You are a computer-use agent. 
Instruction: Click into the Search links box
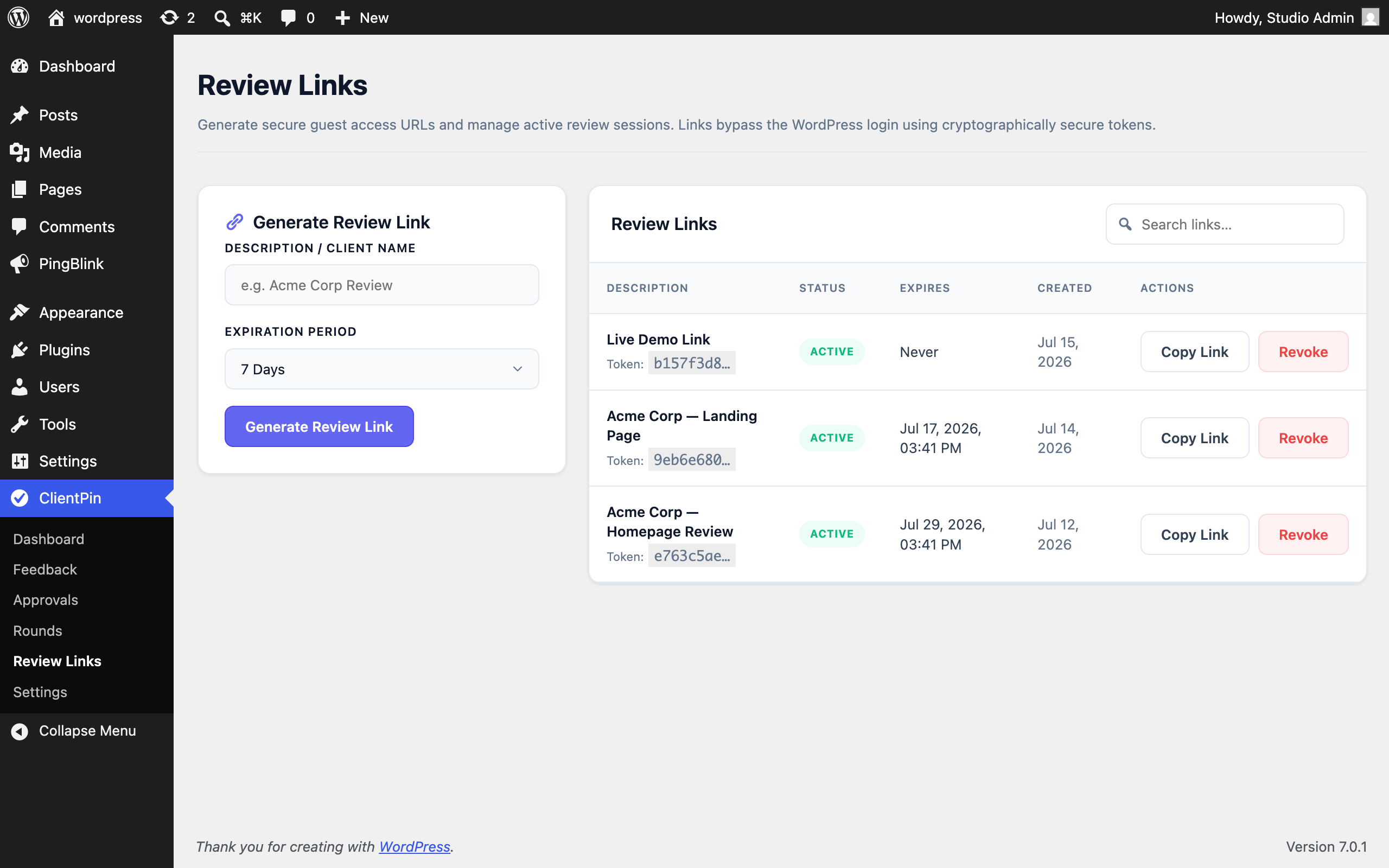(x=1224, y=224)
